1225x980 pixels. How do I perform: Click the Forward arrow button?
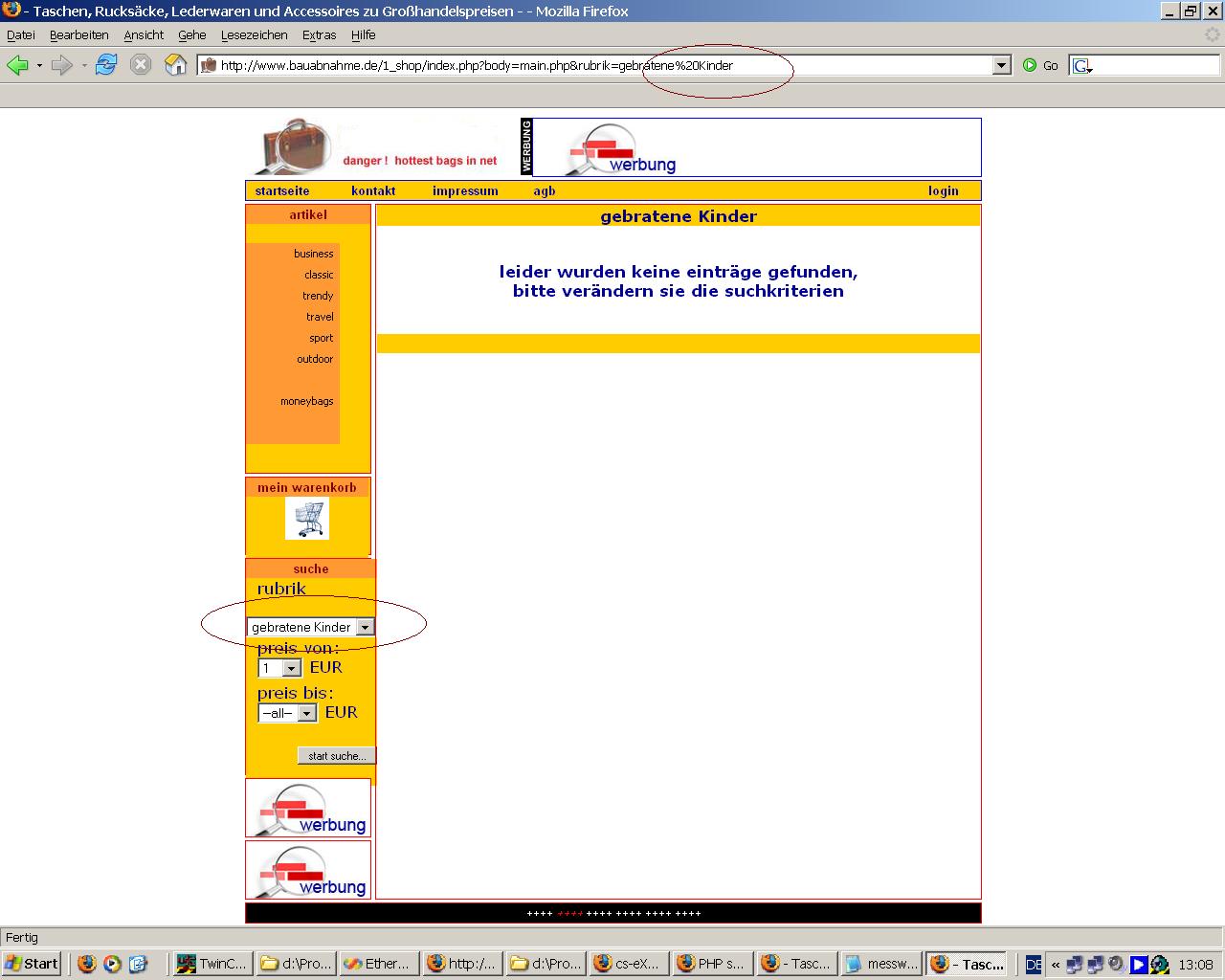tap(61, 65)
